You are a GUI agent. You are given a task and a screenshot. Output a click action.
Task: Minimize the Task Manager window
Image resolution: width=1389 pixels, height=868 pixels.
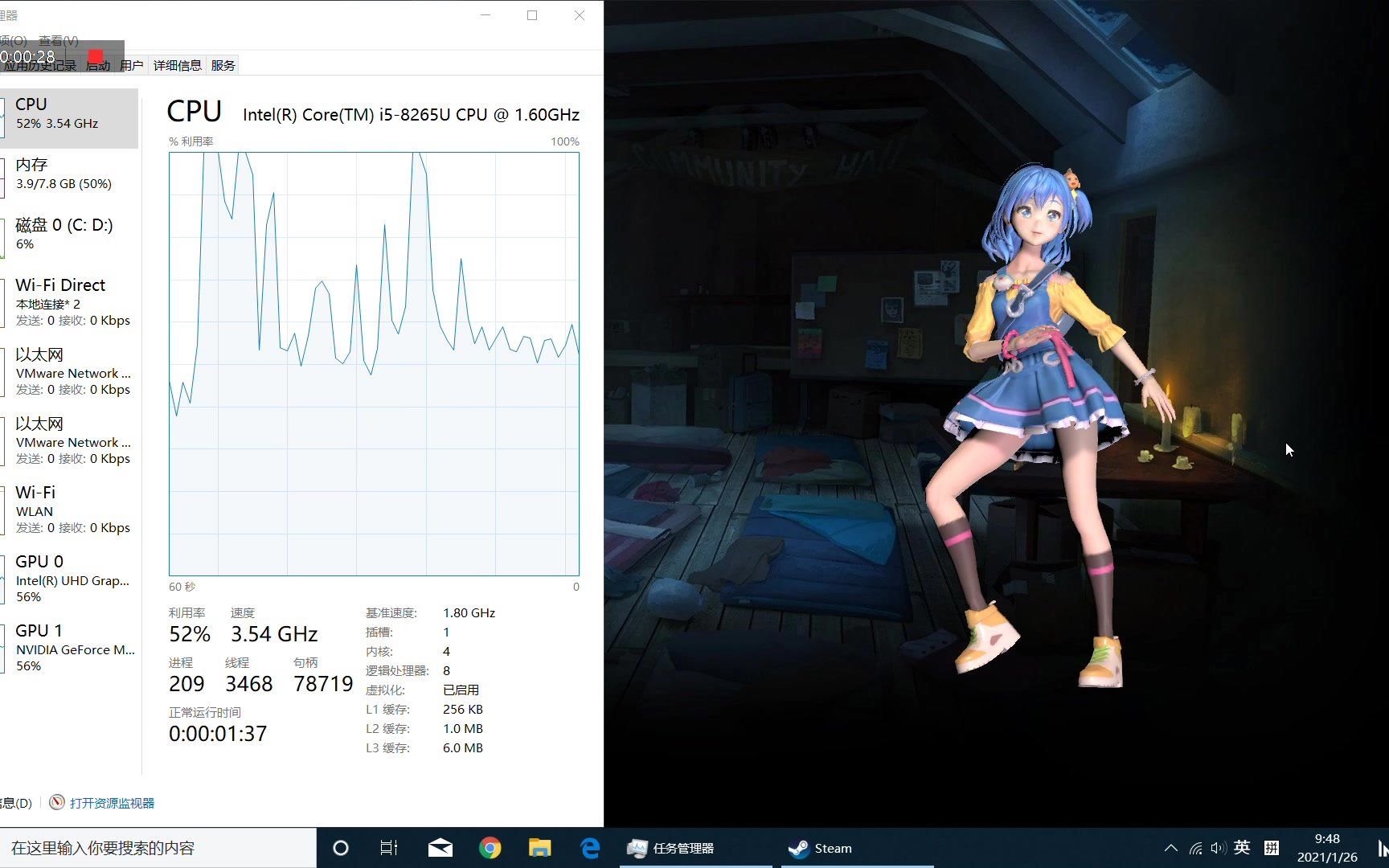point(486,15)
